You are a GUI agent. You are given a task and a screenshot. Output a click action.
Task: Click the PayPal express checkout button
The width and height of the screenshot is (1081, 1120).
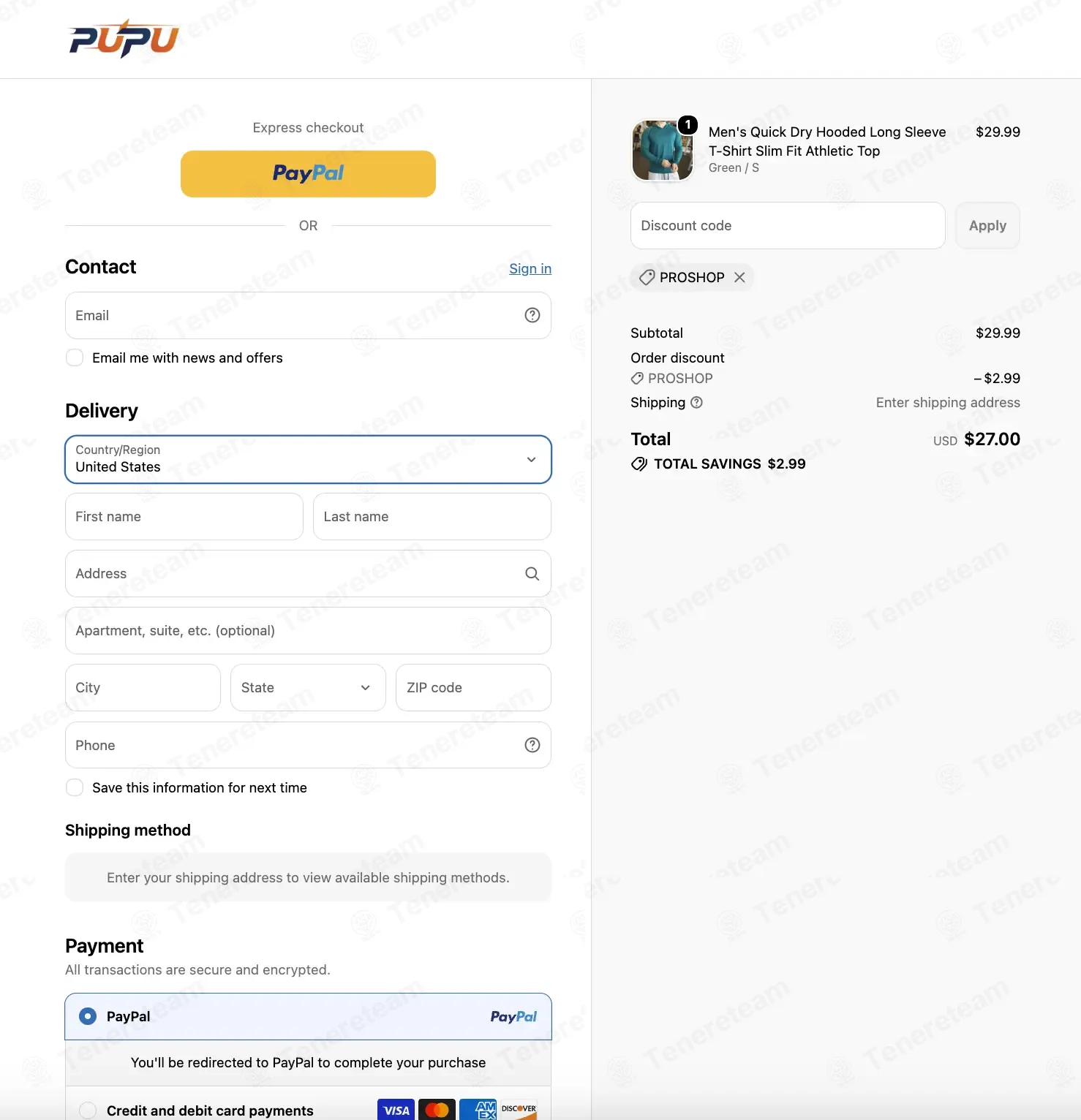(x=308, y=174)
